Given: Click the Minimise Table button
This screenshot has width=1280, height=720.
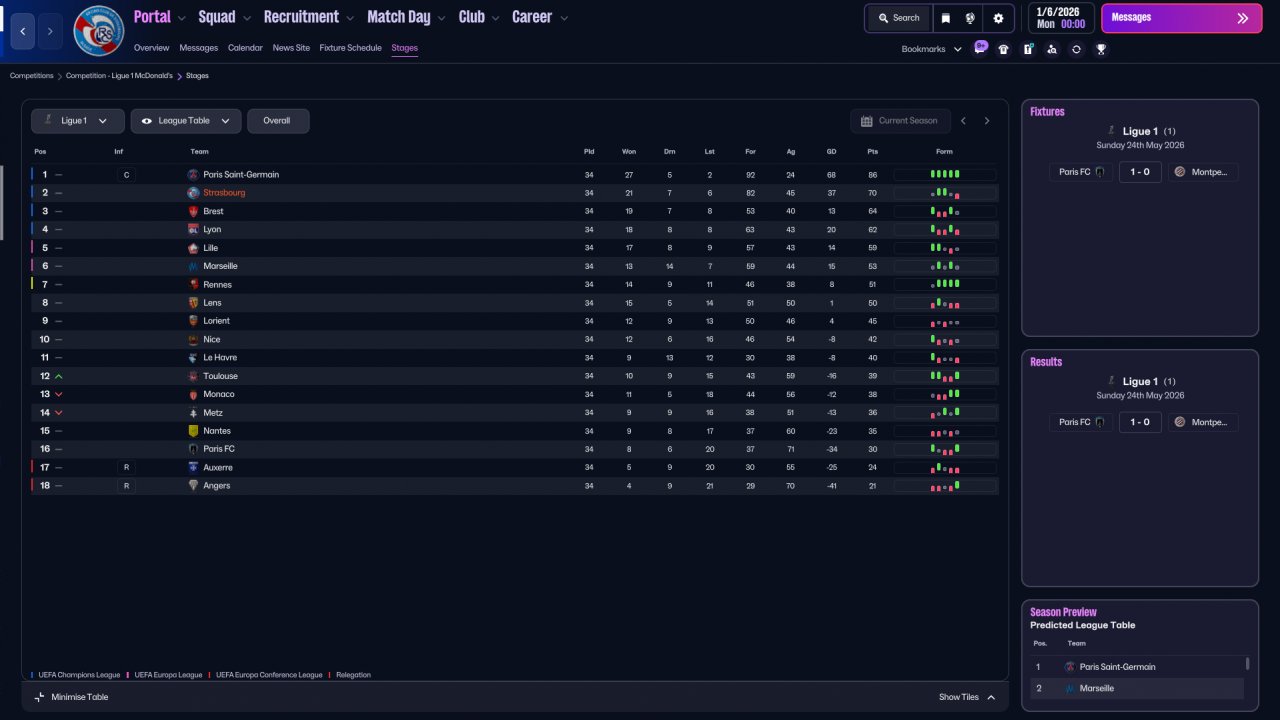Looking at the screenshot, I should coord(71,697).
